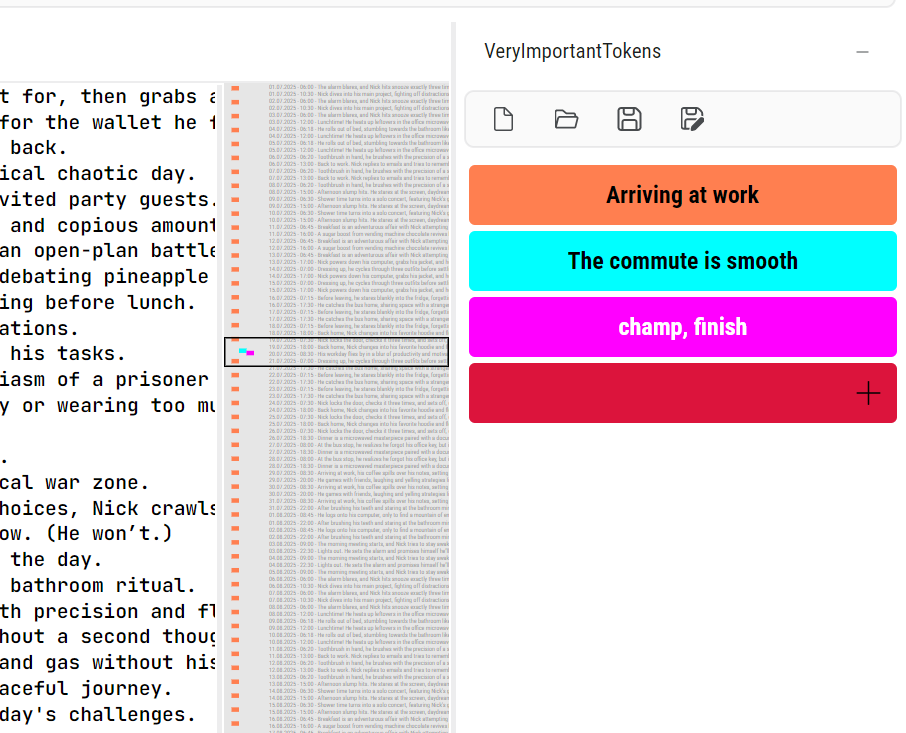Image resolution: width=906 pixels, height=733 pixels.
Task: Select "The commute is smooth" token
Action: point(682,261)
